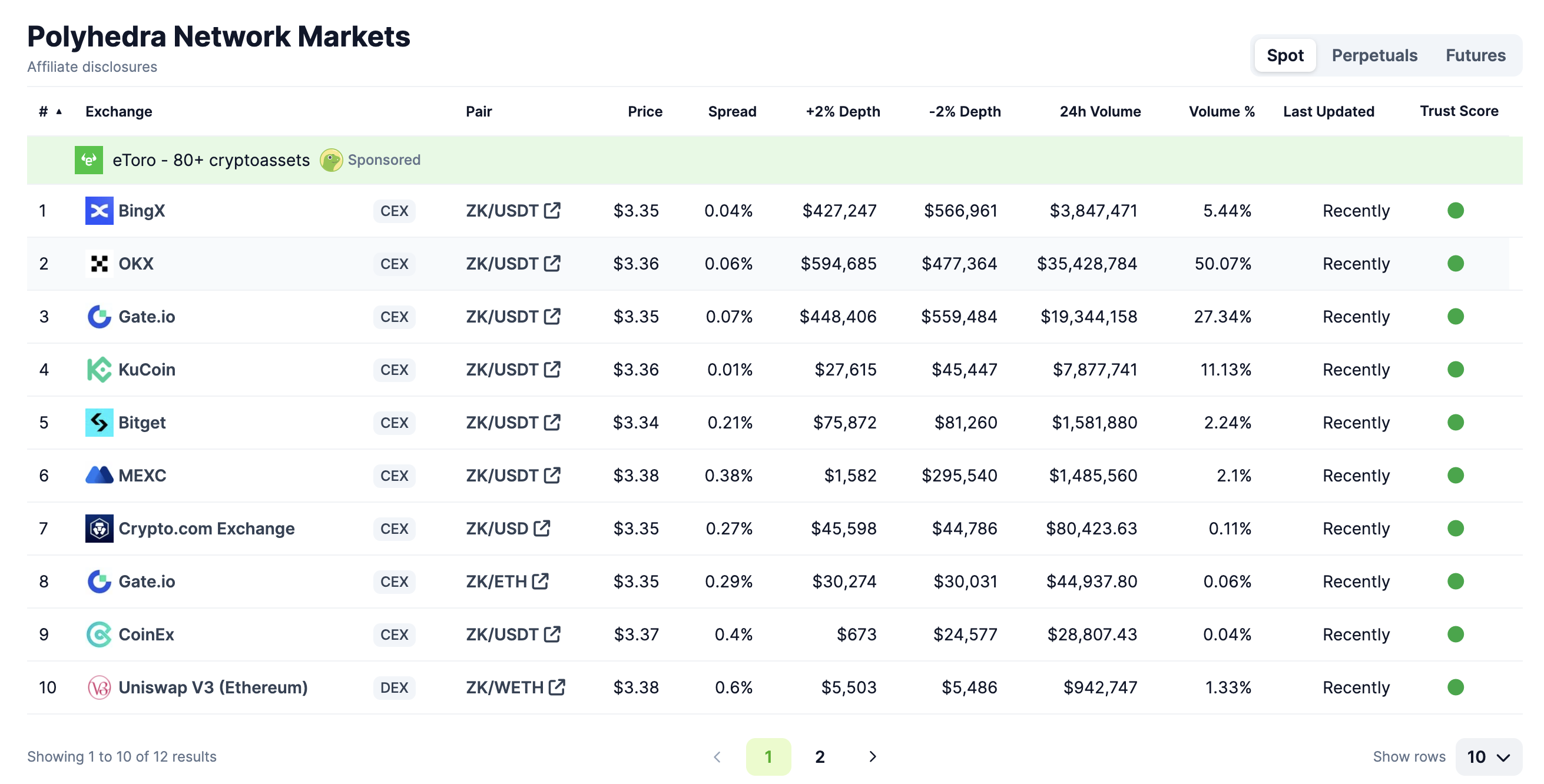Sort table by the # column
This screenshot has width=1544, height=784.
49,111
